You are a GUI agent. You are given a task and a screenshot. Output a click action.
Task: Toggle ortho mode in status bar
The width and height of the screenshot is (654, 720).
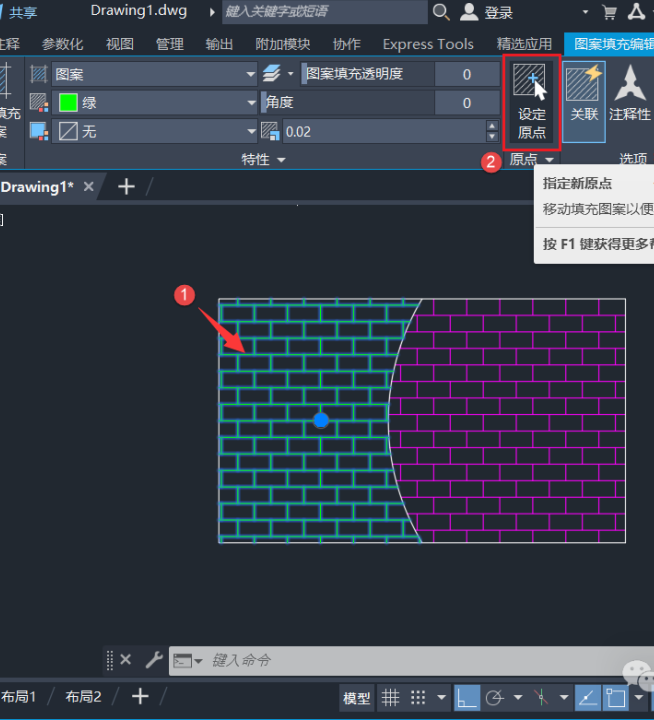coord(466,697)
